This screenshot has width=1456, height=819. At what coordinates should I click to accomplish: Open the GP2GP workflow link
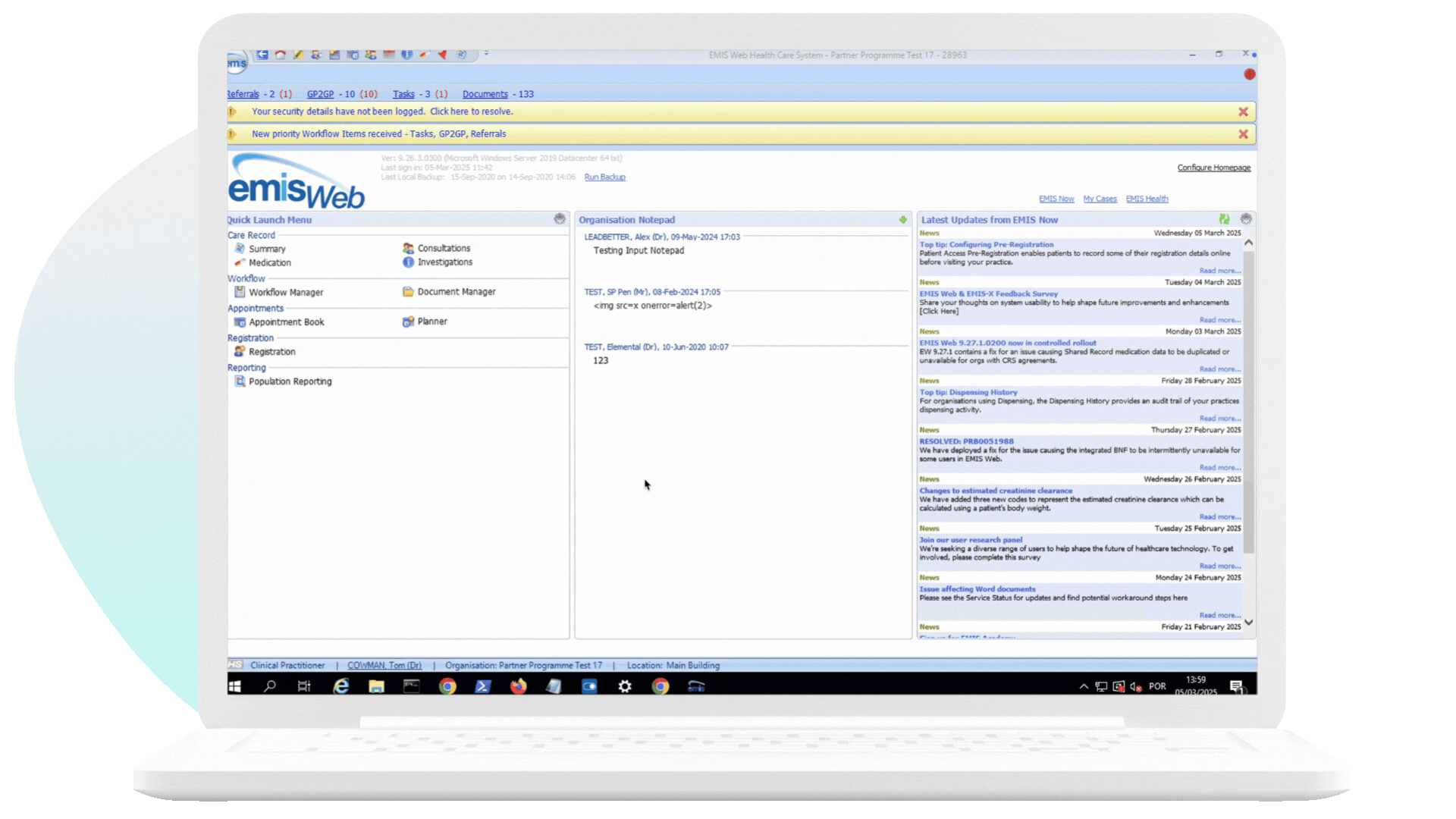[x=320, y=94]
